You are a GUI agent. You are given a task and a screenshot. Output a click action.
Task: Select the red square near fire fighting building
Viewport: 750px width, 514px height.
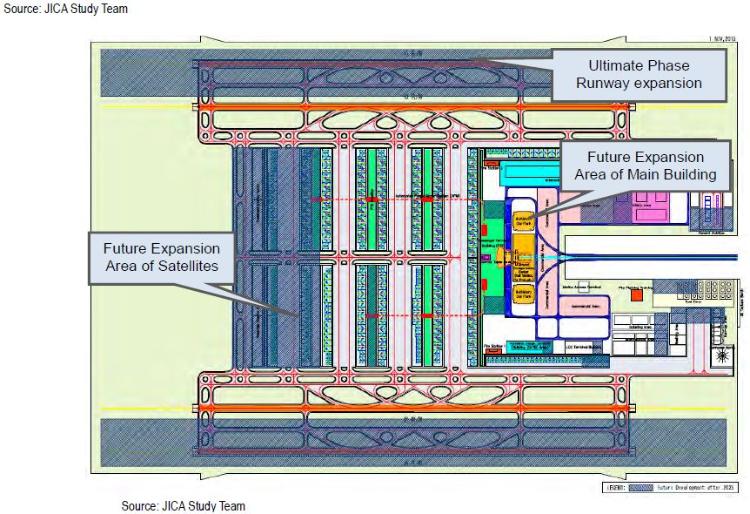pyautogui.click(x=634, y=295)
